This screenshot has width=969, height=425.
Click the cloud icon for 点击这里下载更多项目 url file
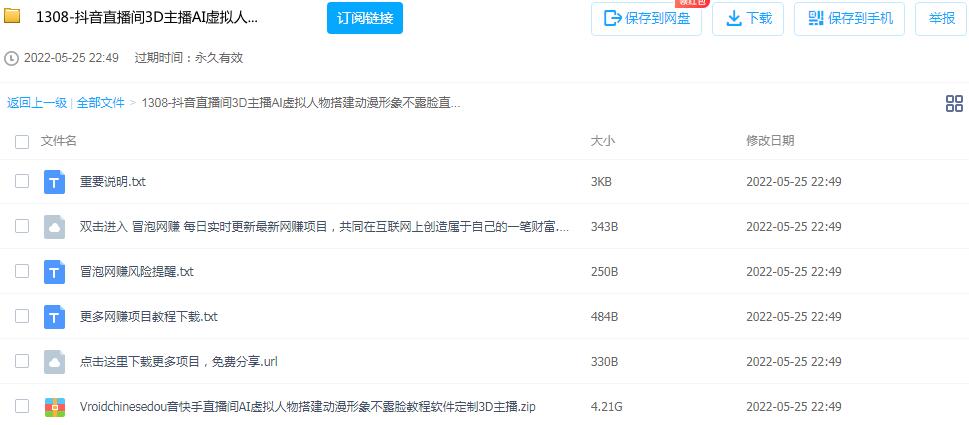54,361
